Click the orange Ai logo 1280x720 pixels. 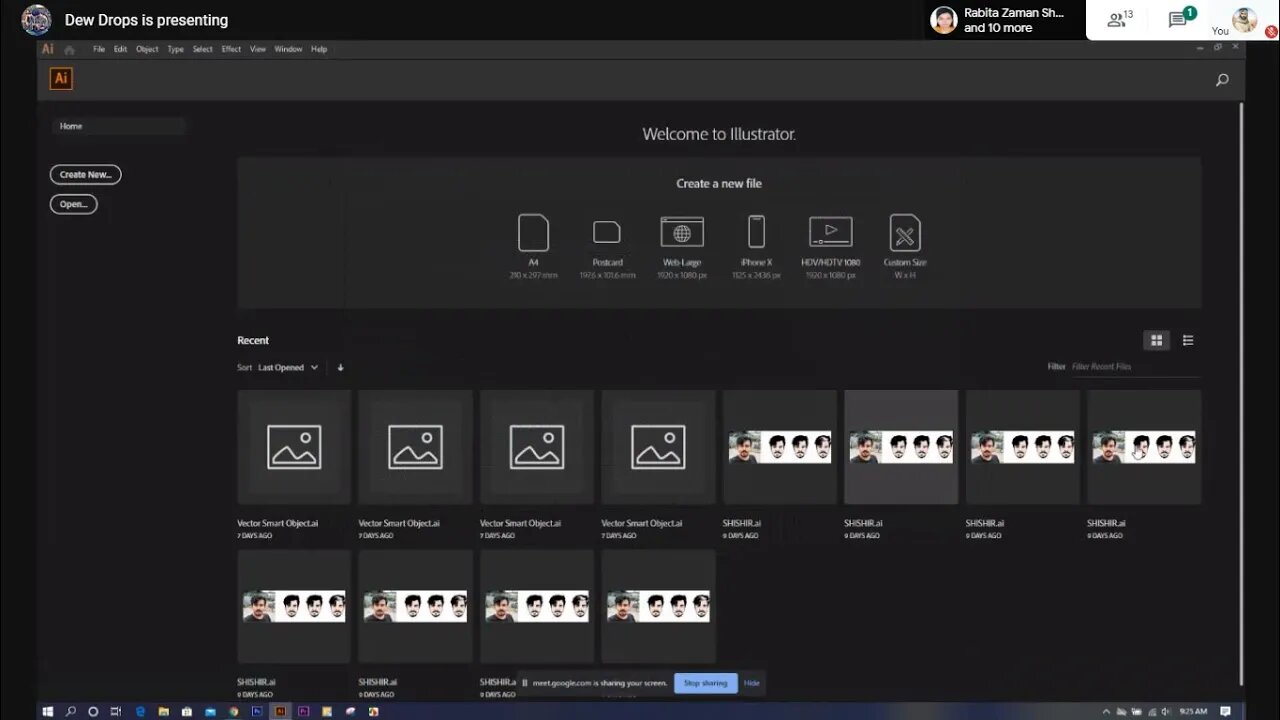pos(61,78)
